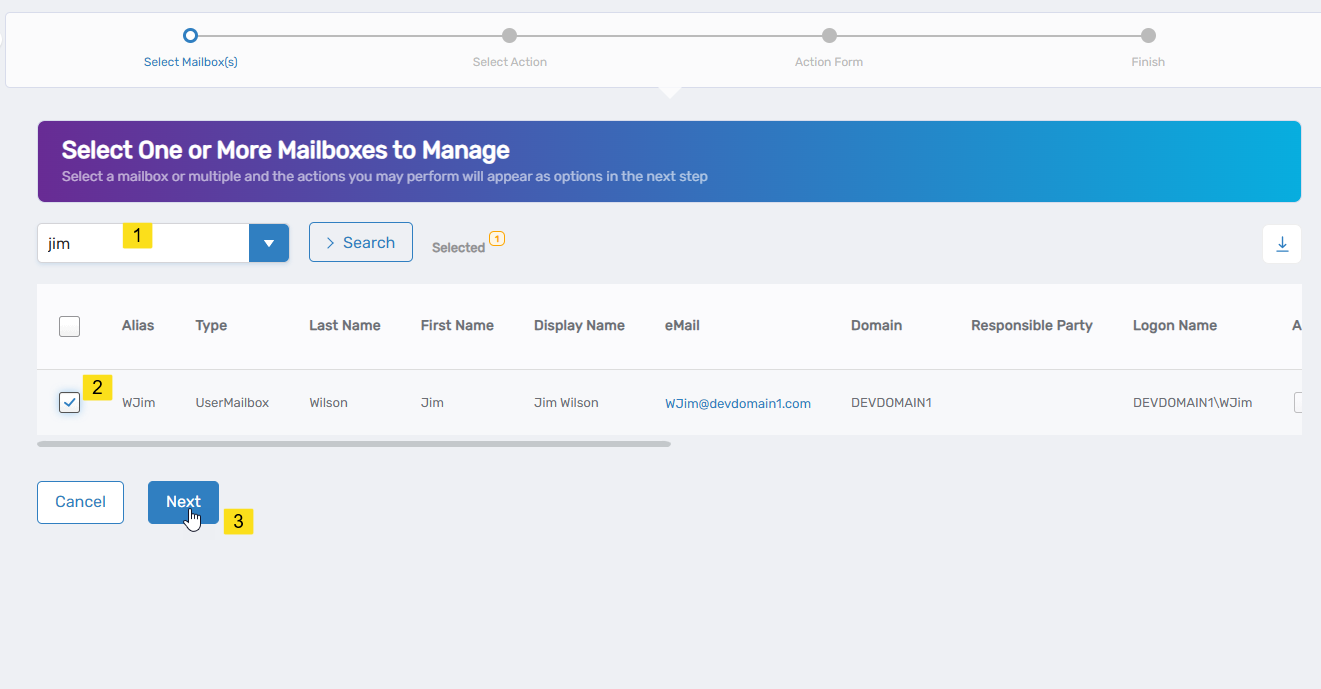
Task: Click the Selected count badge
Action: [497, 239]
